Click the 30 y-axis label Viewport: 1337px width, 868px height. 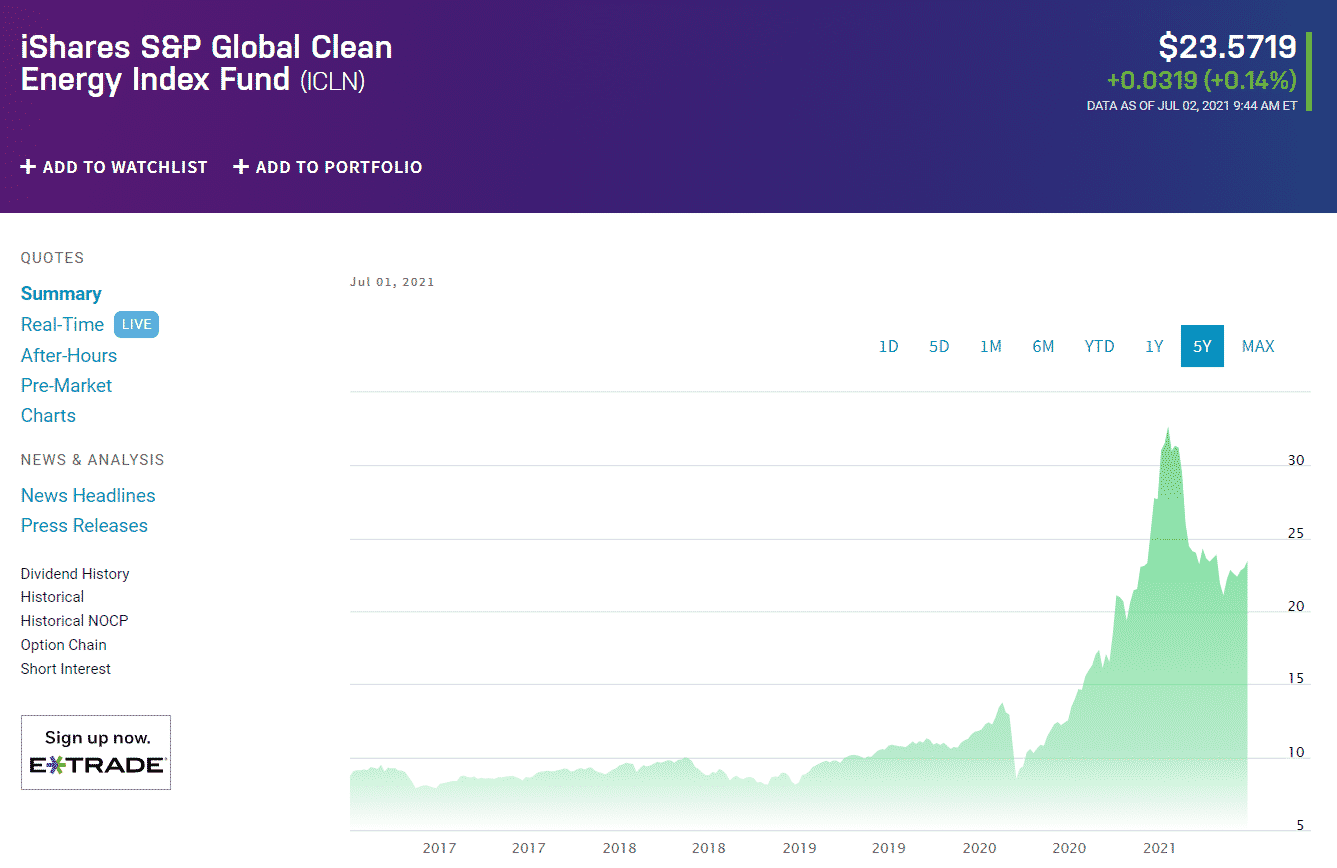click(x=1296, y=461)
